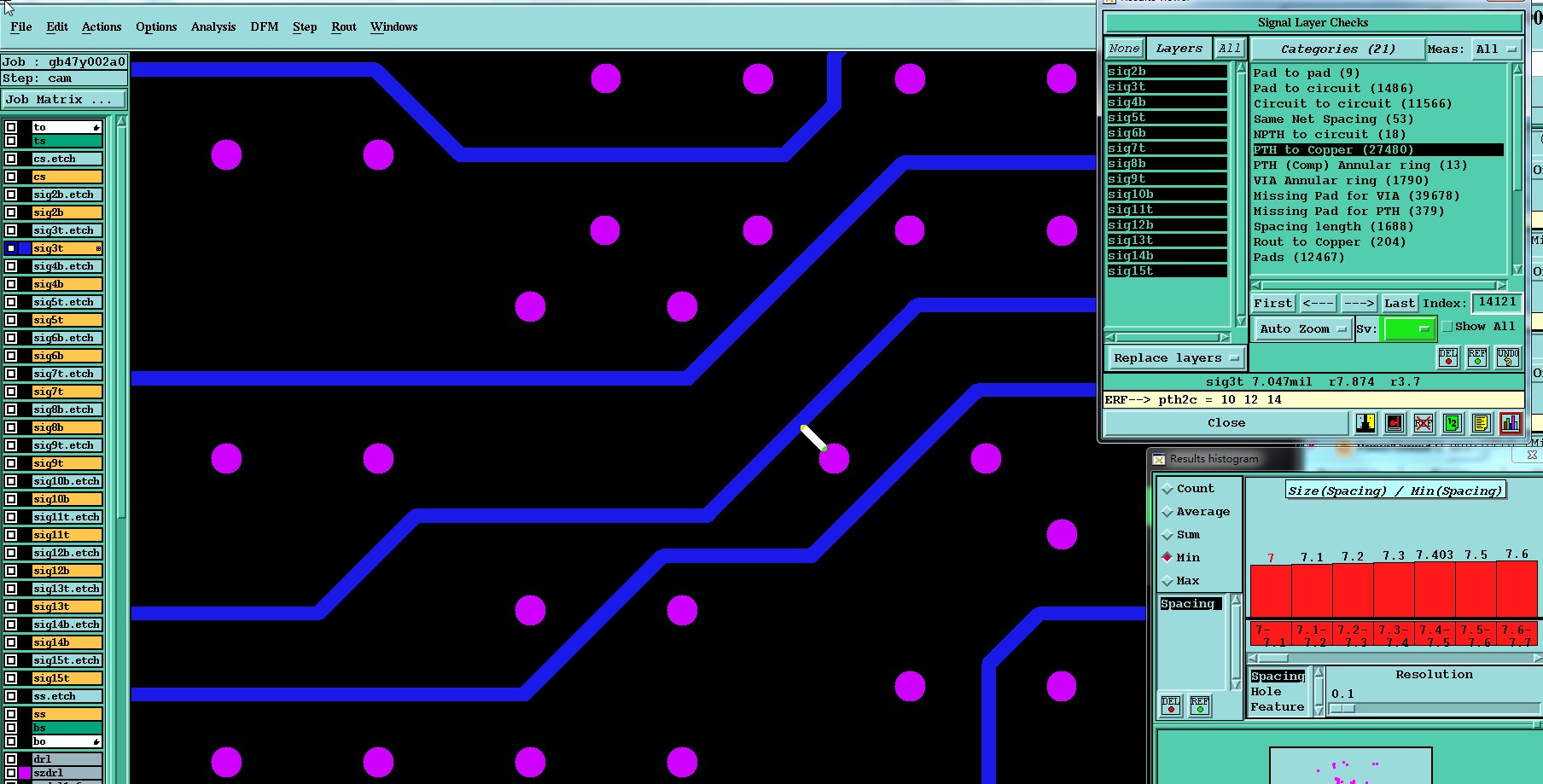The height and width of the screenshot is (784, 1543).
Task: Open the Analysis menu
Action: [213, 27]
